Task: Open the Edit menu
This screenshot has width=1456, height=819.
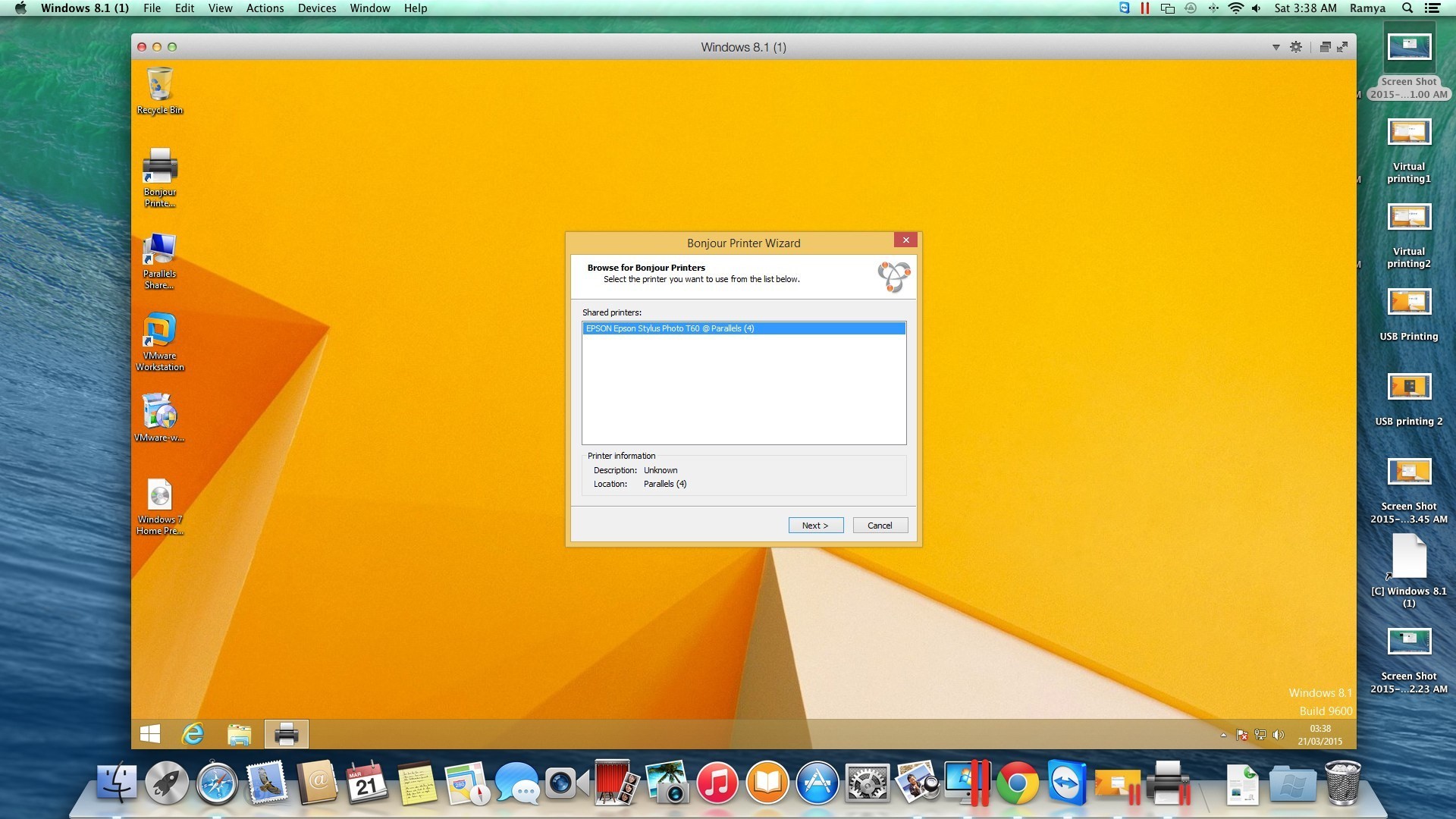Action: 184,8
